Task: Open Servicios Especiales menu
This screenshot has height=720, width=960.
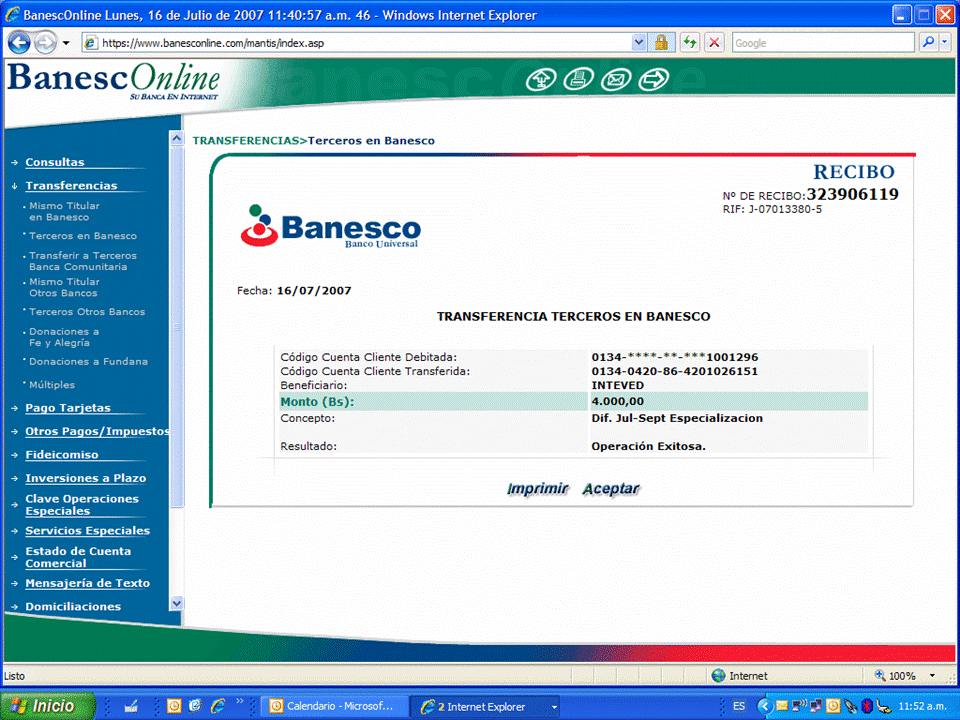Action: [x=88, y=531]
